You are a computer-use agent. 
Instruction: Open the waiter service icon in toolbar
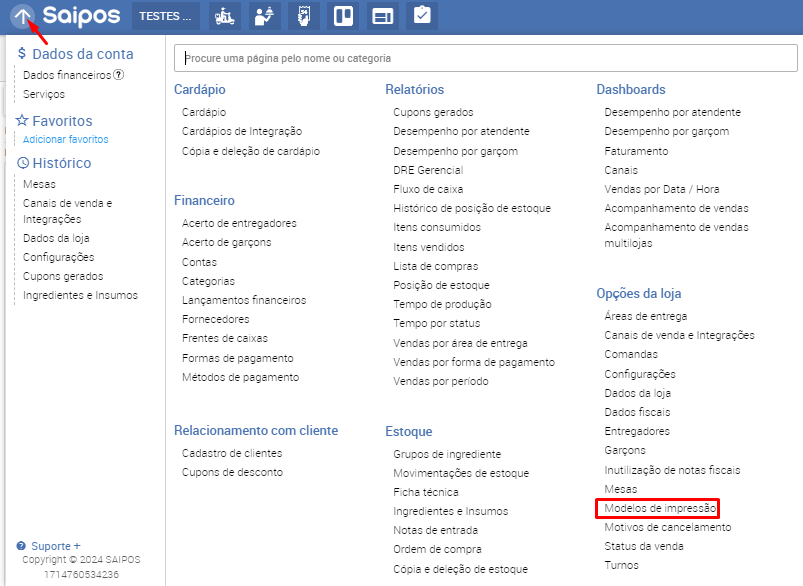(265, 17)
